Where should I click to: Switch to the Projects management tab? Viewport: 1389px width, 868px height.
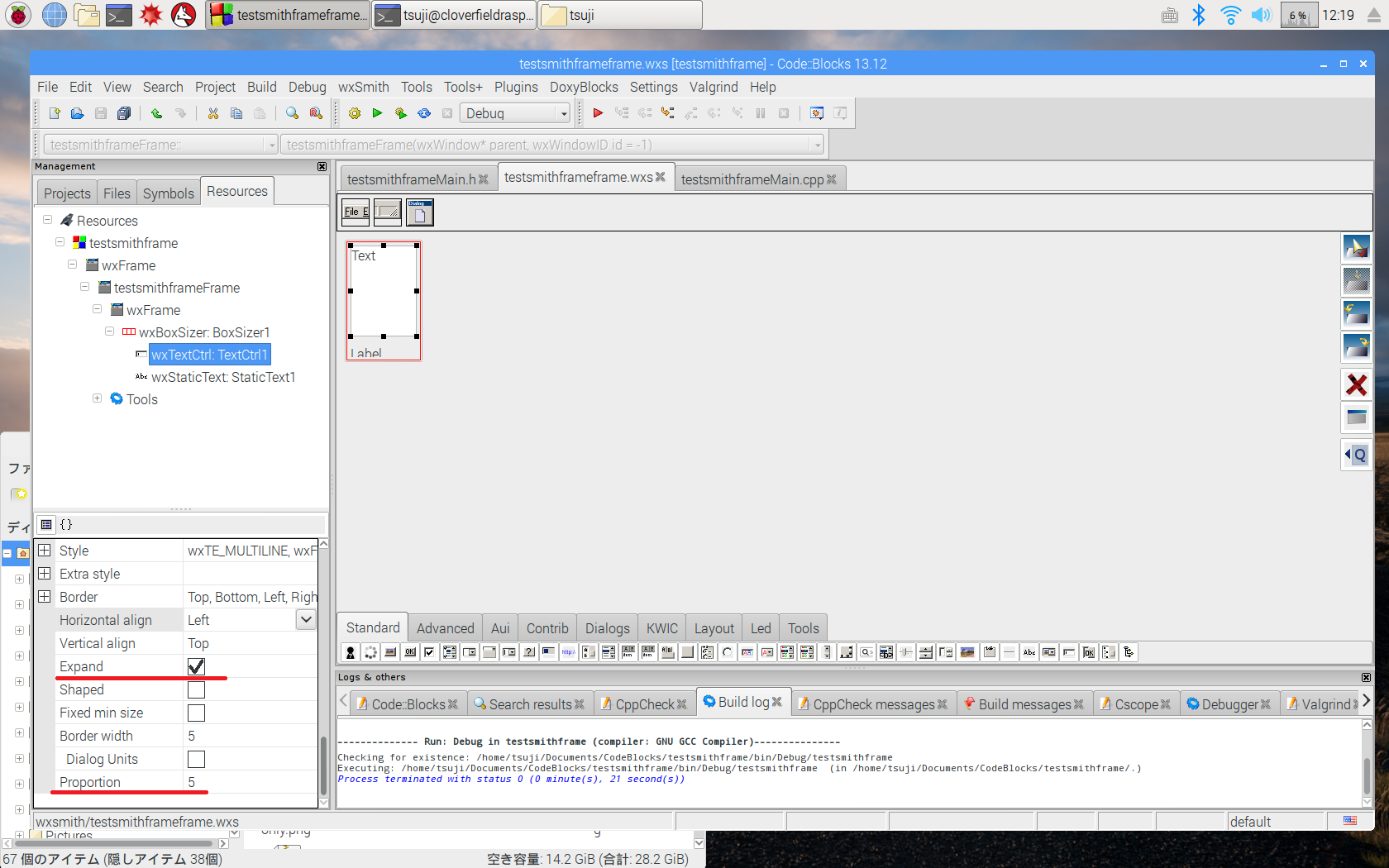click(67, 193)
